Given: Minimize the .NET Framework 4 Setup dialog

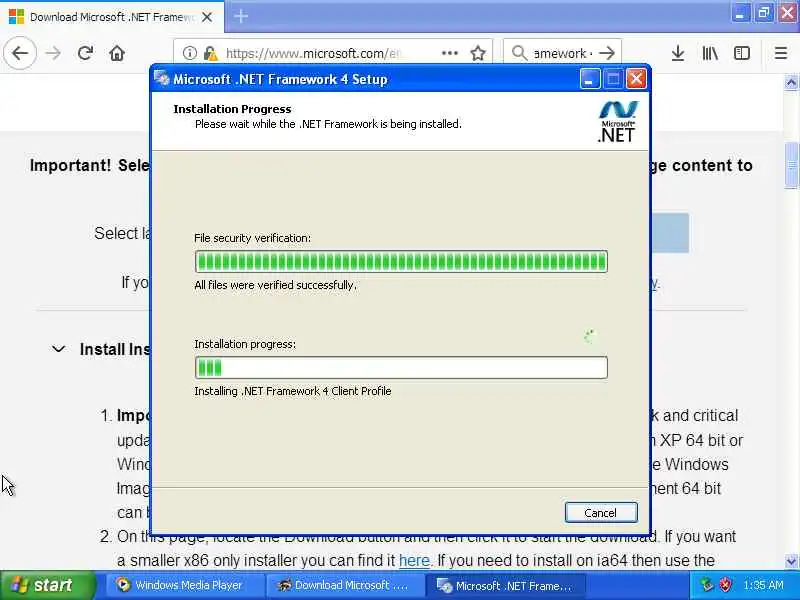Looking at the screenshot, I should click(589, 79).
